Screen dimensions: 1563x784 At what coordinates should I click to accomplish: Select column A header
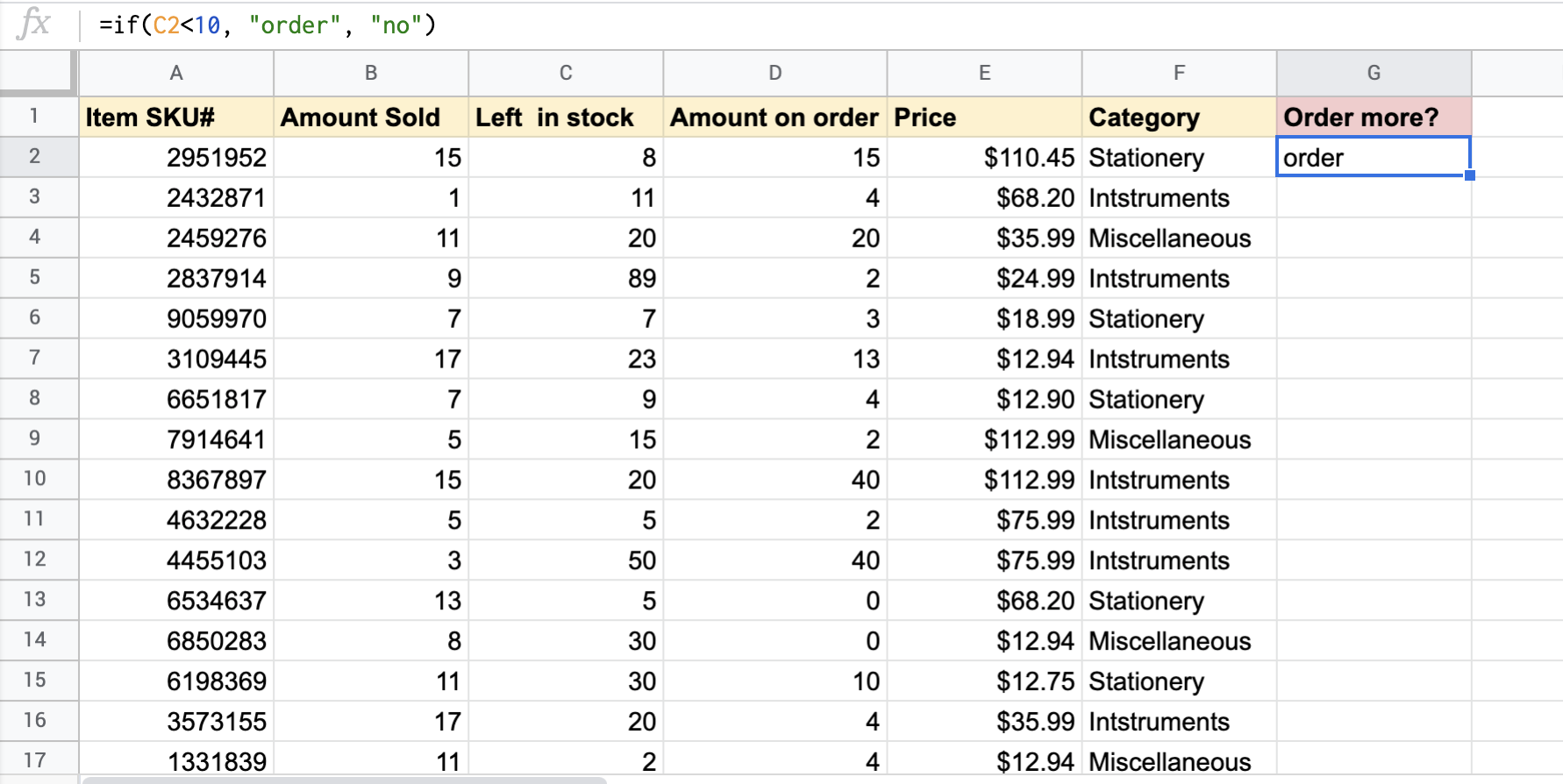tap(176, 74)
